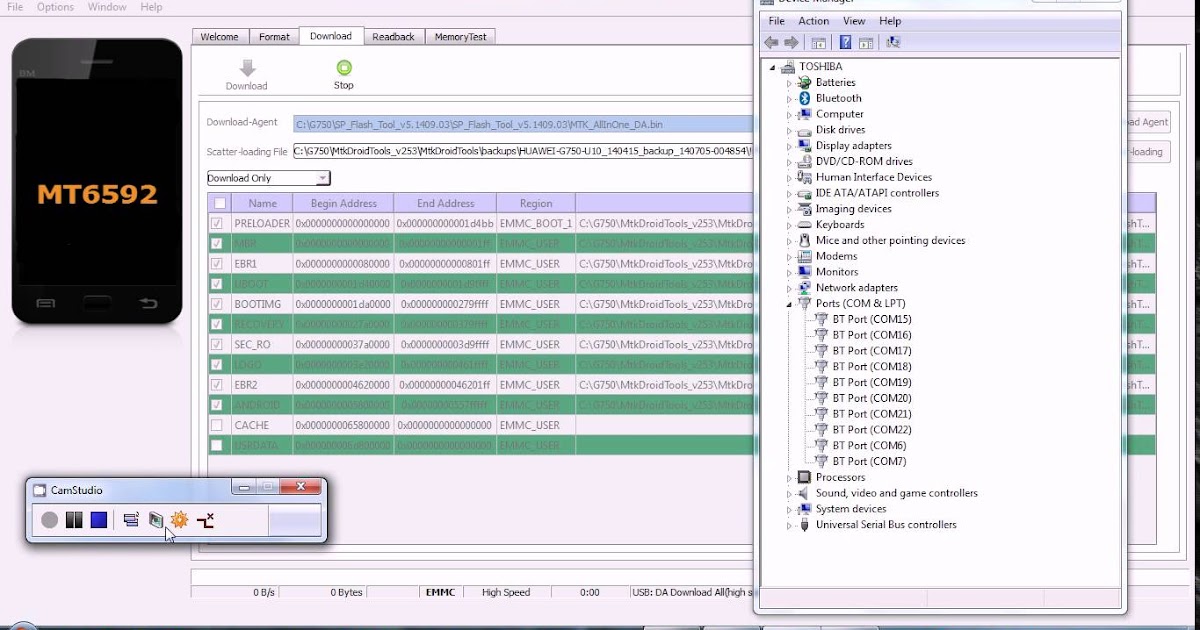Click the Scatter-loading File path field

coord(523,151)
